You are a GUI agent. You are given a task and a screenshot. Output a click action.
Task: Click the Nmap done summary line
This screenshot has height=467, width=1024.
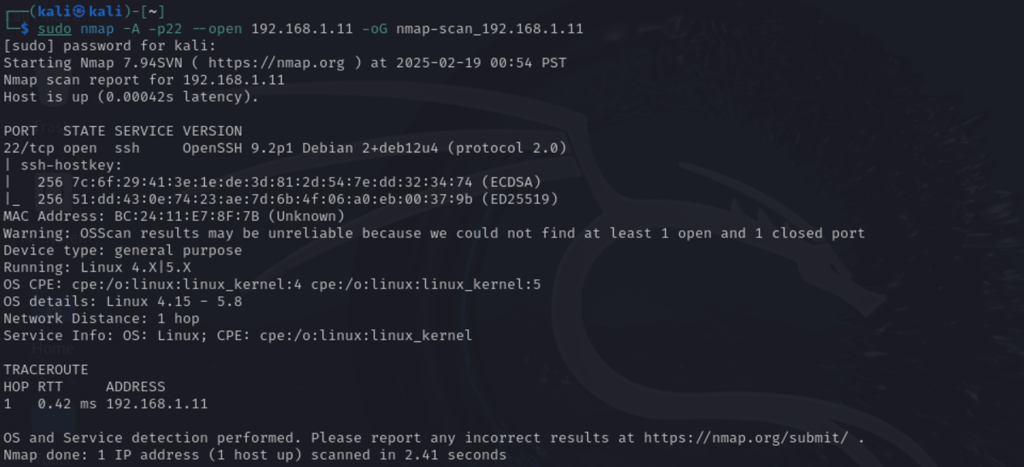[x=255, y=455]
